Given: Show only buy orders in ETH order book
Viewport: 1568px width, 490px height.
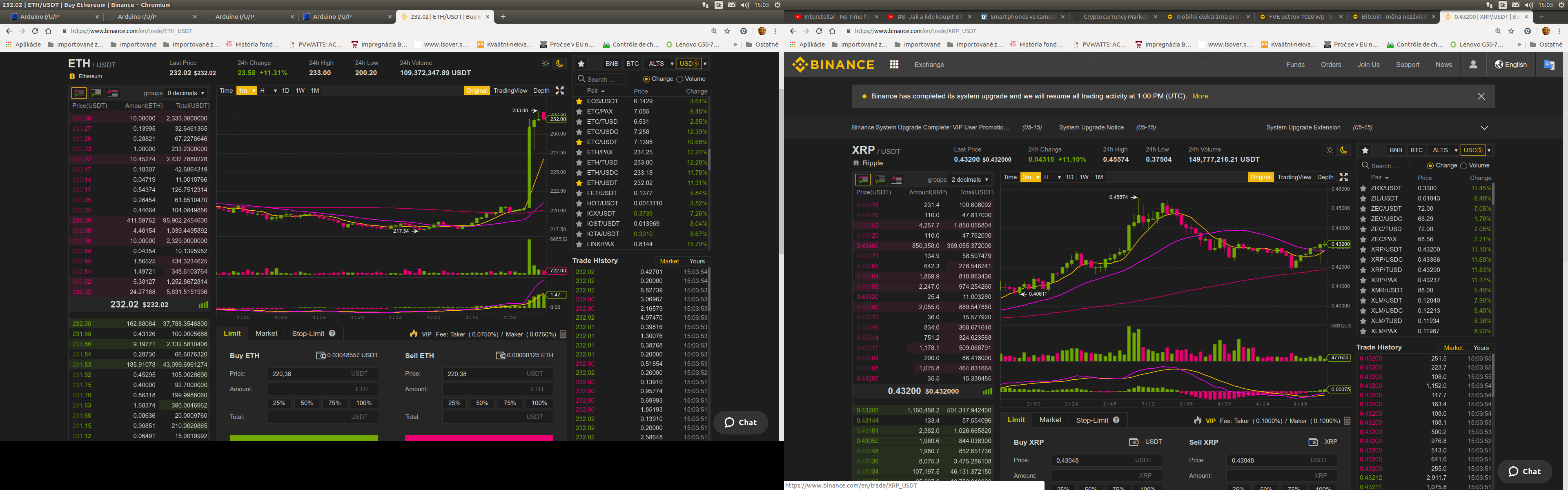Looking at the screenshot, I should click(x=96, y=93).
